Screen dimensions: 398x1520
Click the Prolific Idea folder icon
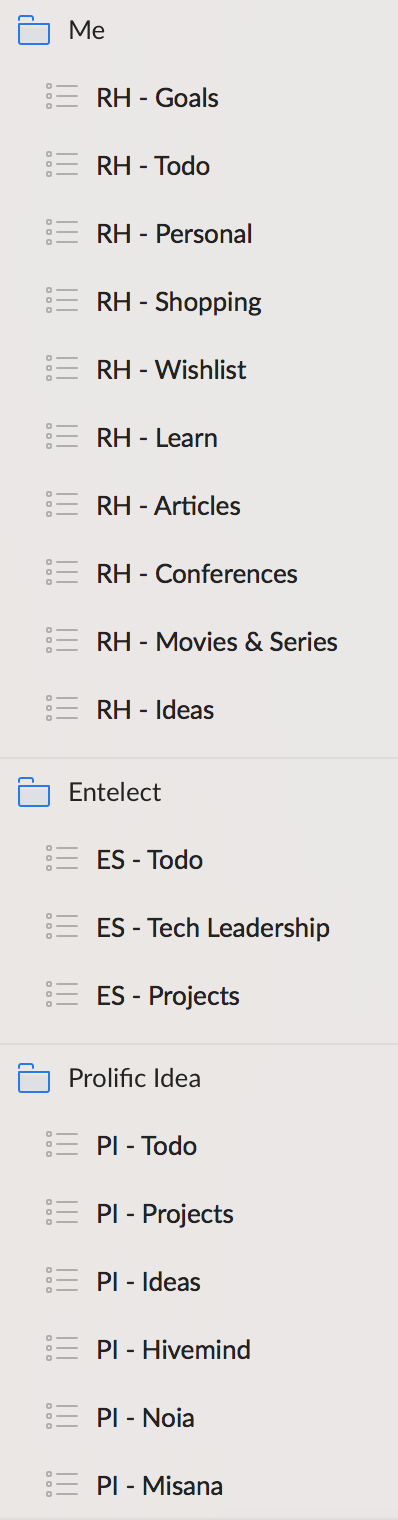coord(34,1079)
